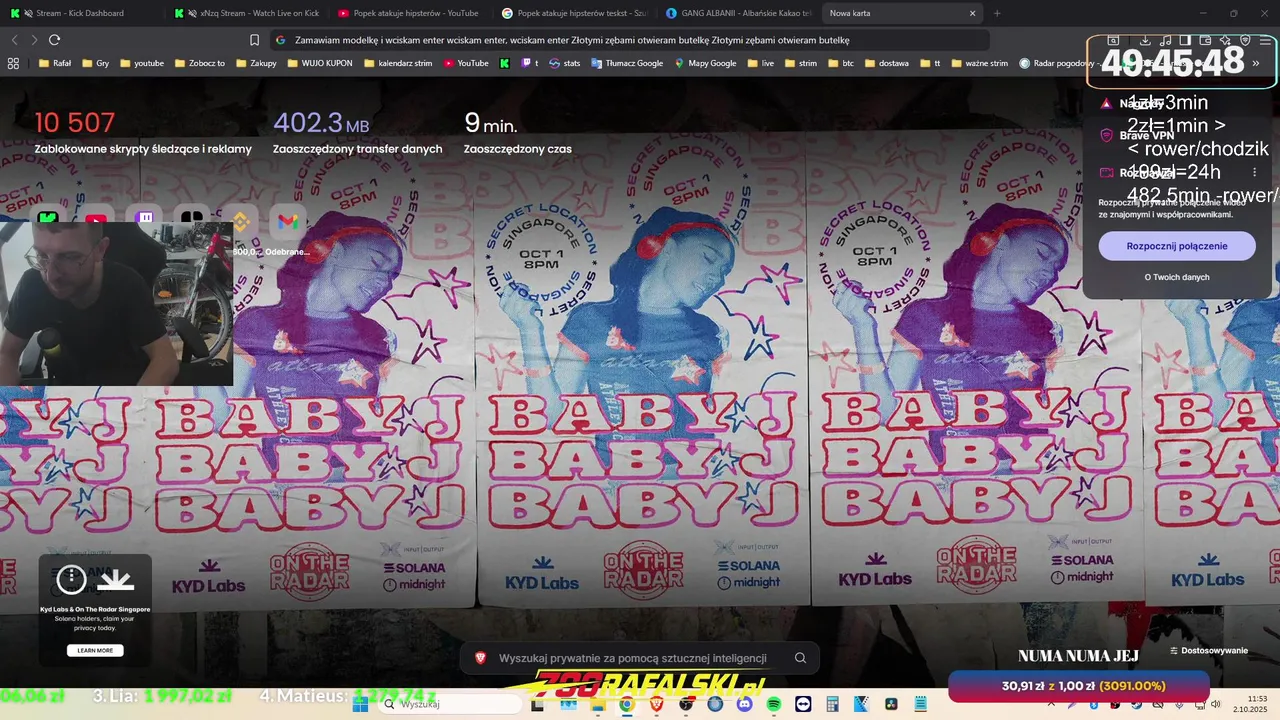Open the card's three-dot menu
The height and width of the screenshot is (720, 1280).
1254,172
